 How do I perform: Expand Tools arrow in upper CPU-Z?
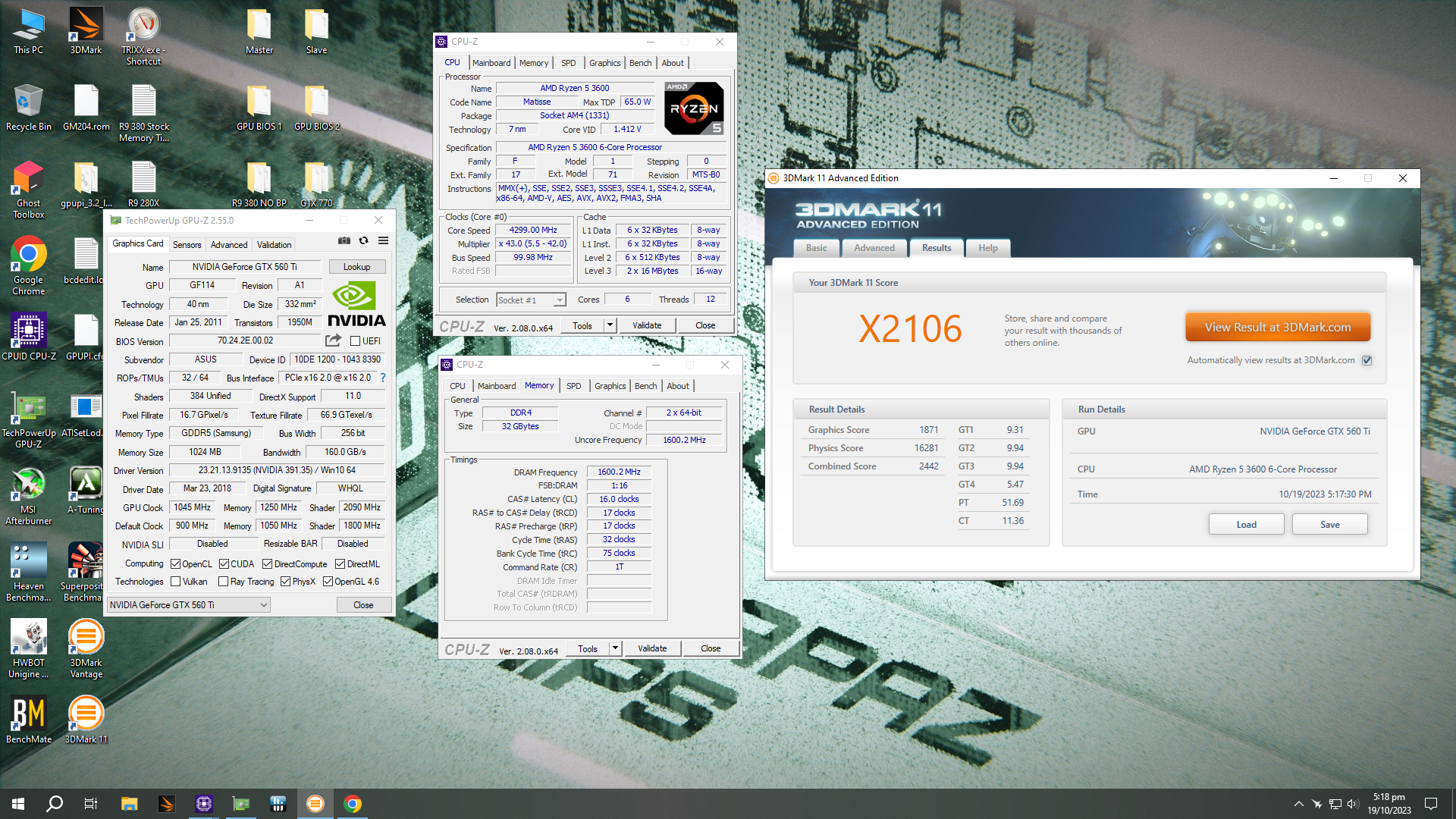pyautogui.click(x=609, y=325)
